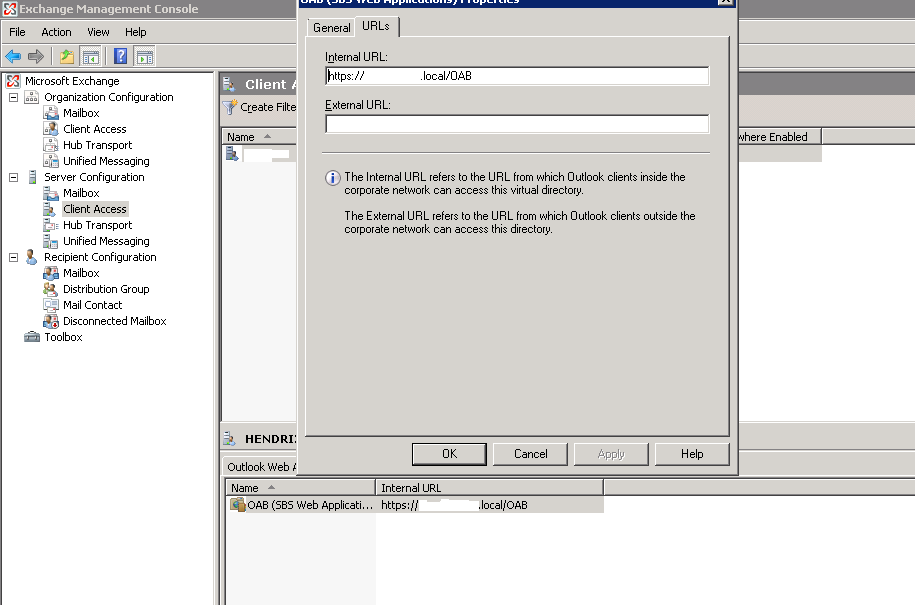Click the Create Filter link
This screenshot has width=915, height=605.
(268, 107)
